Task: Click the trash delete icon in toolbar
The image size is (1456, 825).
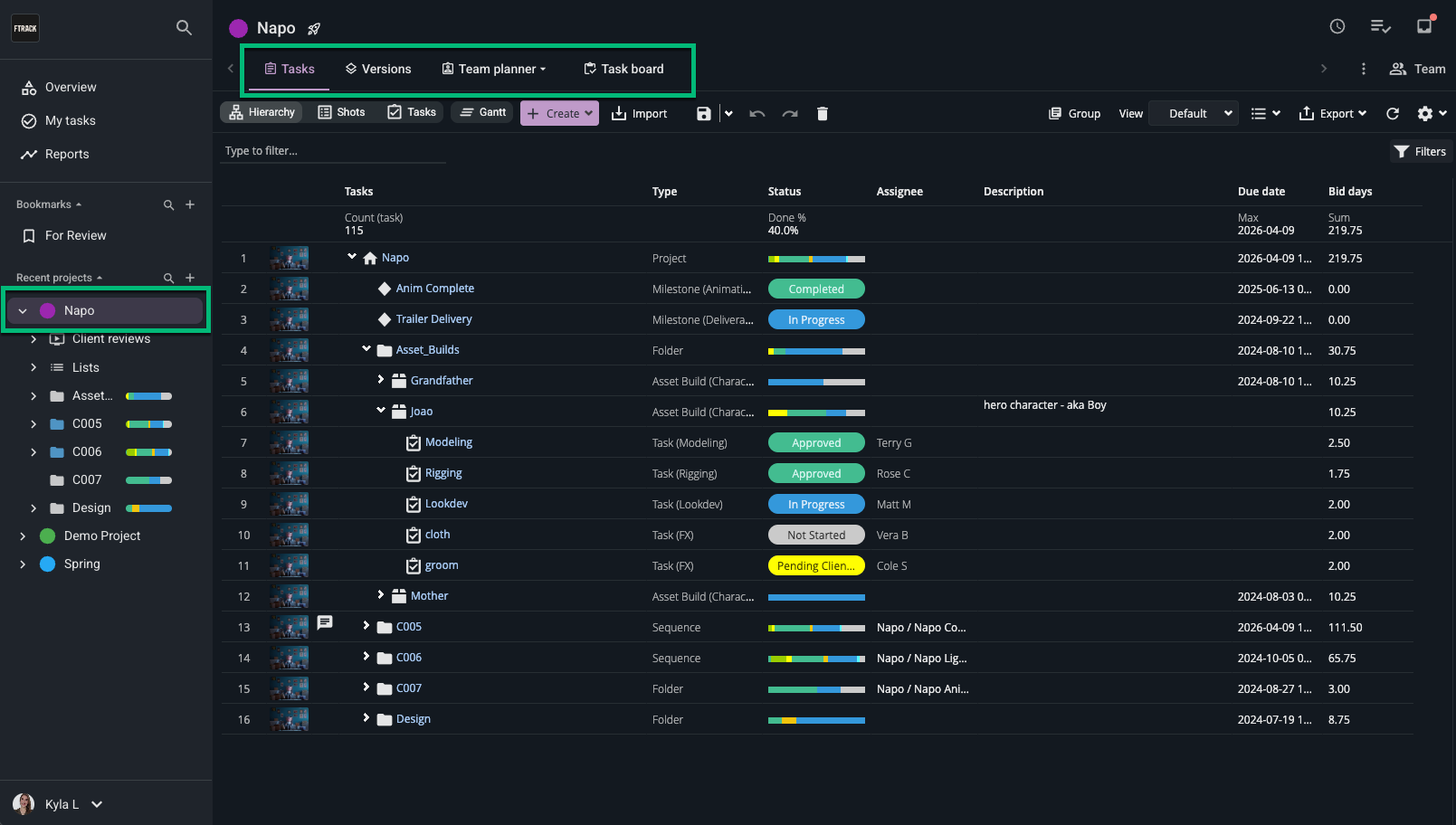Action: click(822, 114)
